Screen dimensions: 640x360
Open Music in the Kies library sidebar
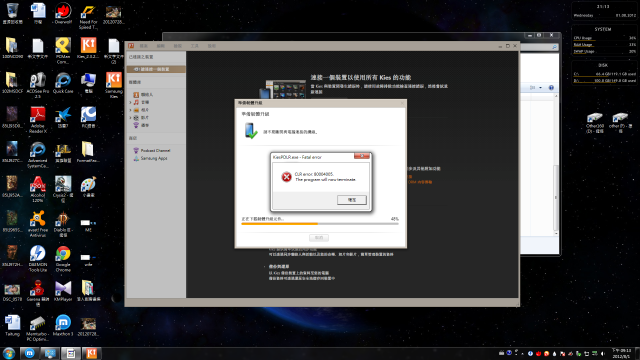coord(141,102)
